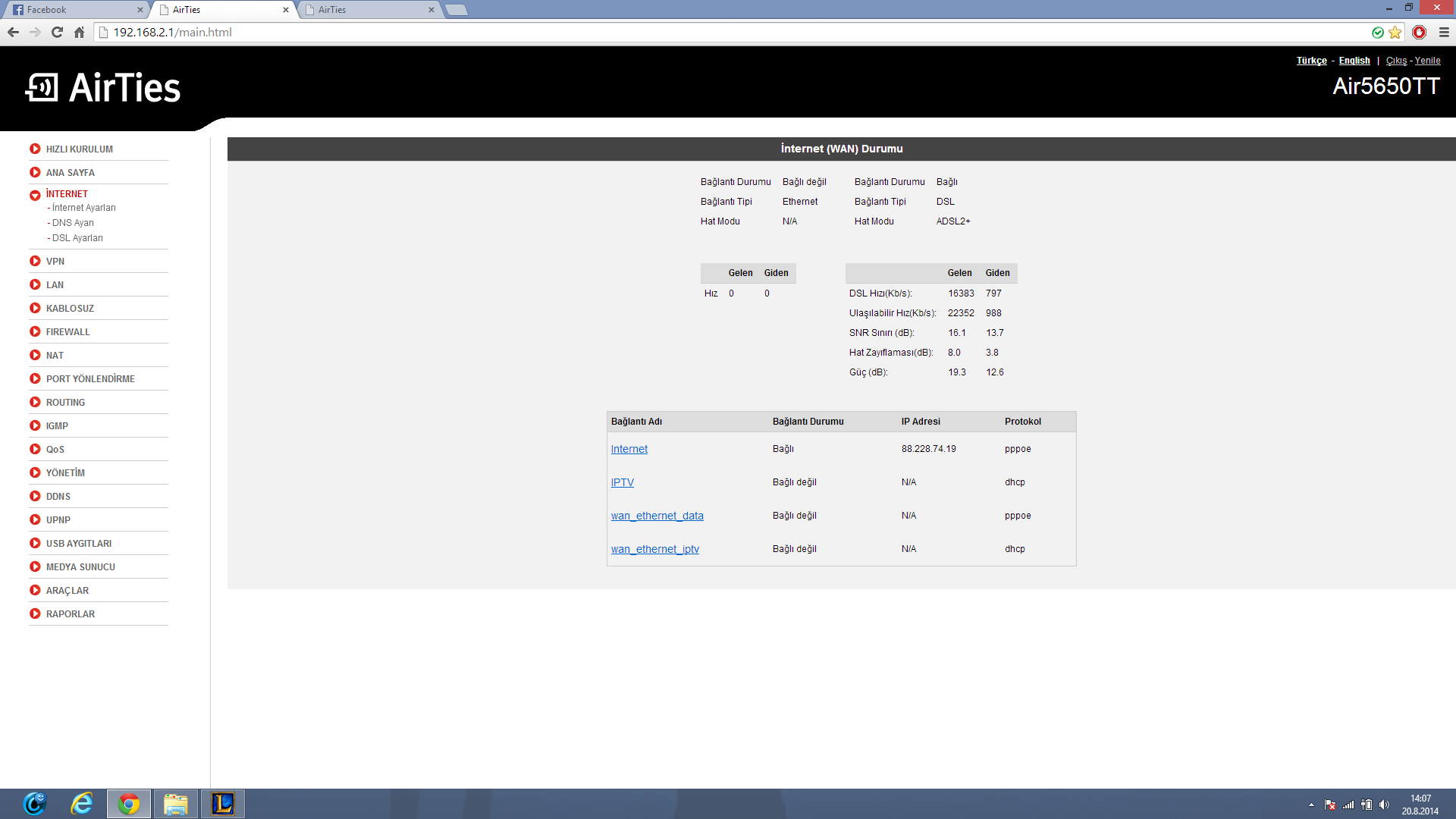Click Action Center flag tray icon
The width and height of the screenshot is (1456, 819).
(x=1330, y=805)
